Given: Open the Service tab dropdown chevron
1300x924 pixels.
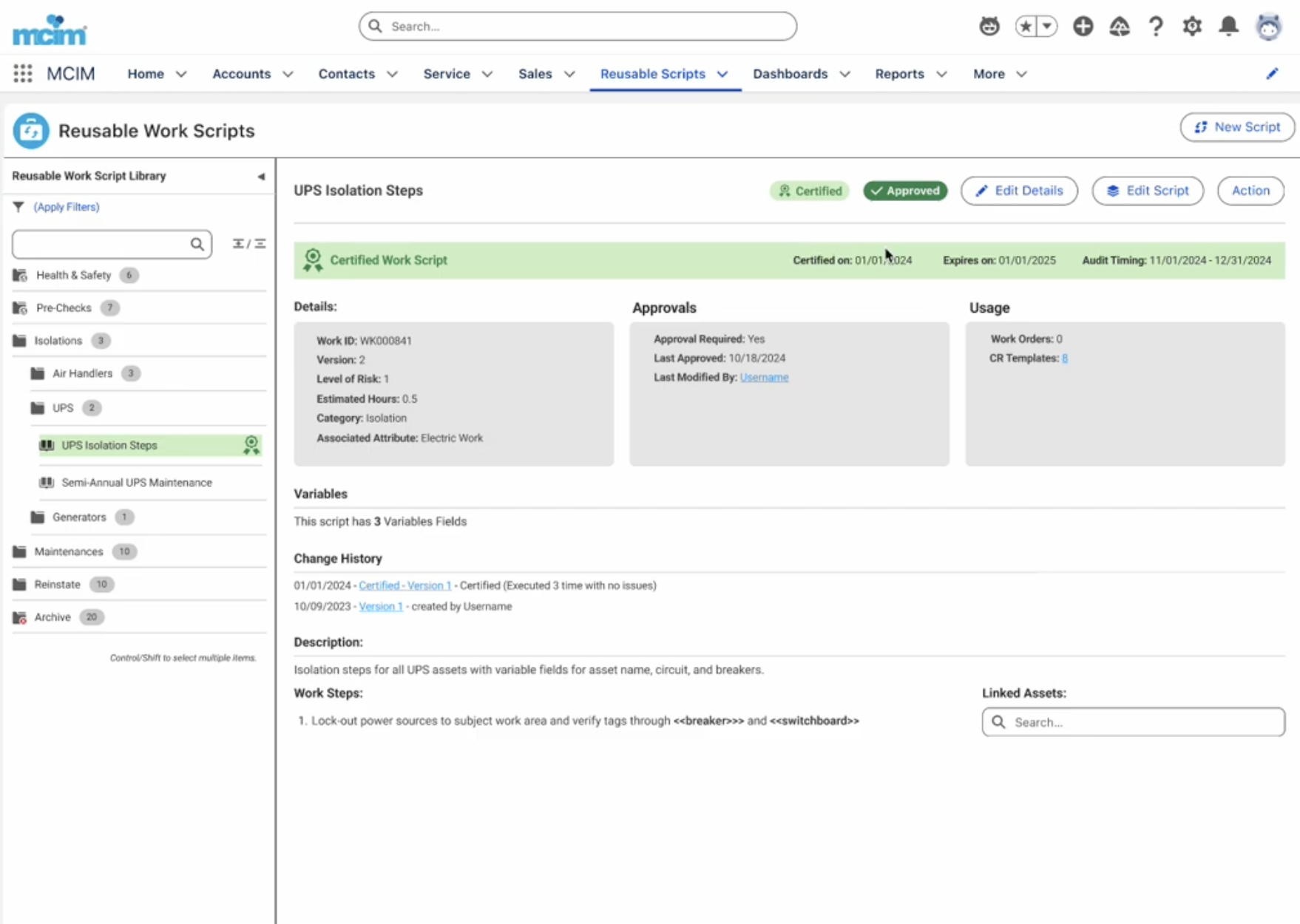Looking at the screenshot, I should point(487,74).
